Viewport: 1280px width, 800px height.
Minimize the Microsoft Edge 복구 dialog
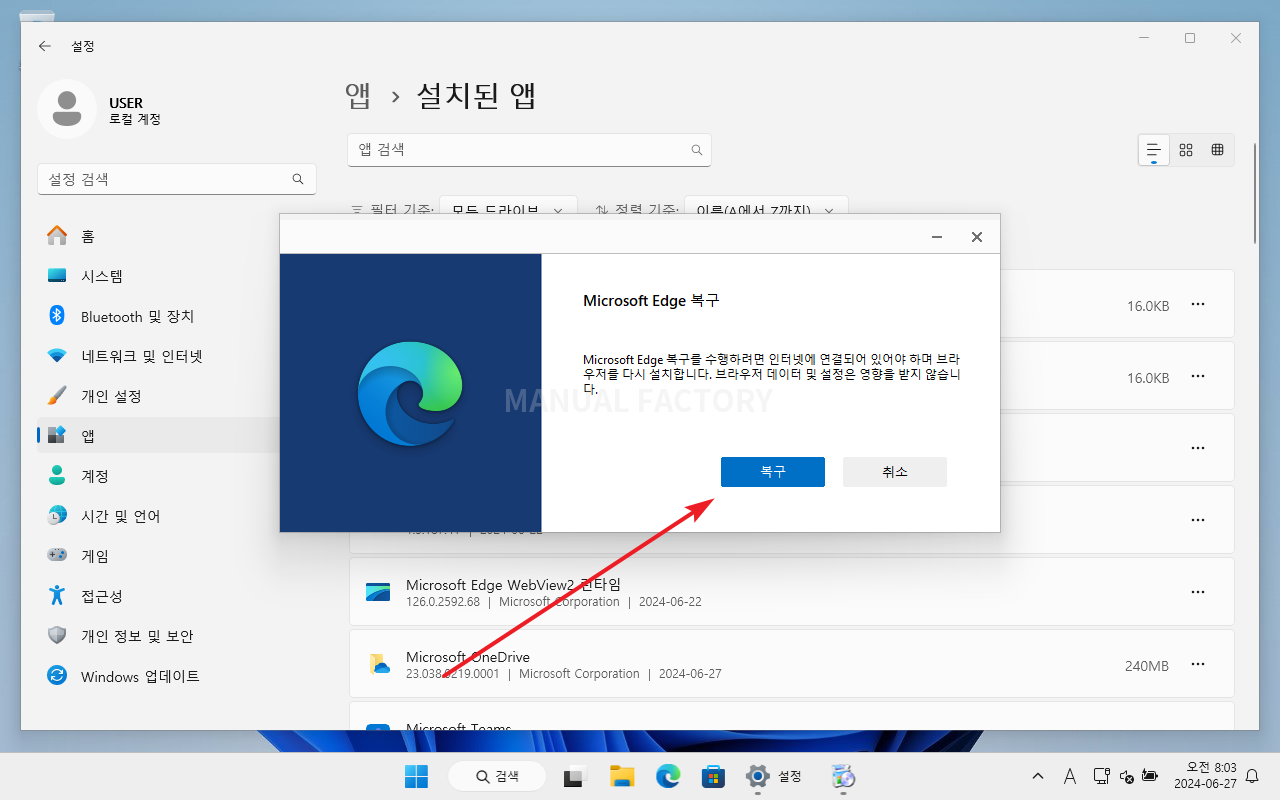click(x=937, y=237)
